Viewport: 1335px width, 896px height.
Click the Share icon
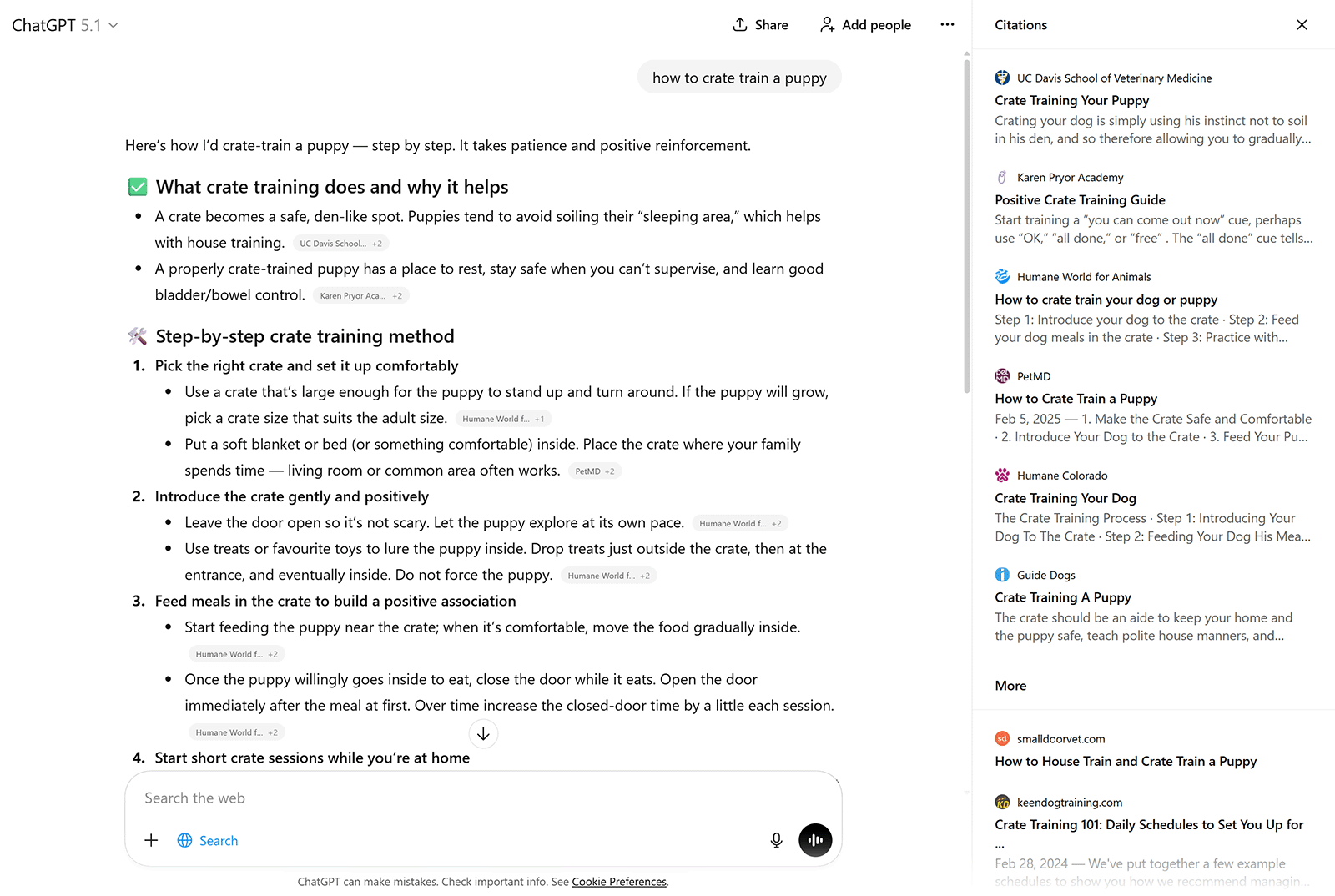point(739,24)
